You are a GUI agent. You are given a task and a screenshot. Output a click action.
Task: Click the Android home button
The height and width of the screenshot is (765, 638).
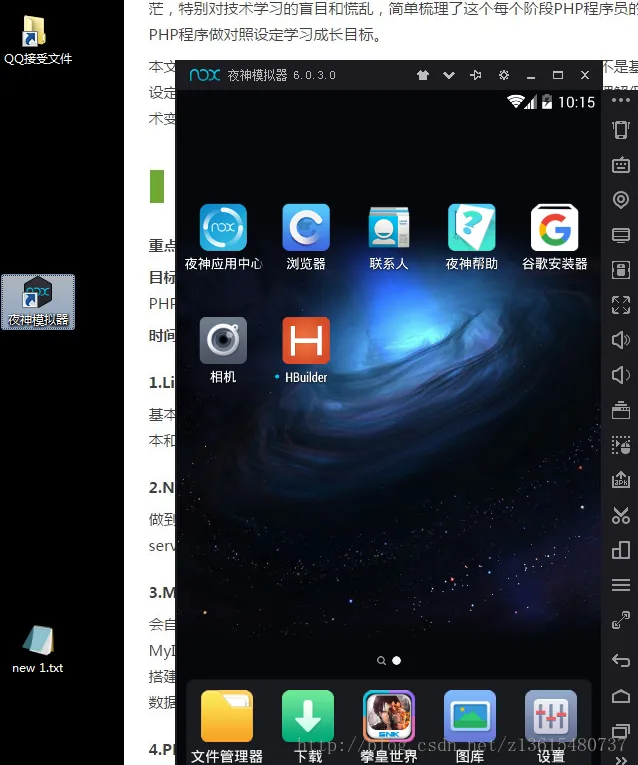coord(621,696)
